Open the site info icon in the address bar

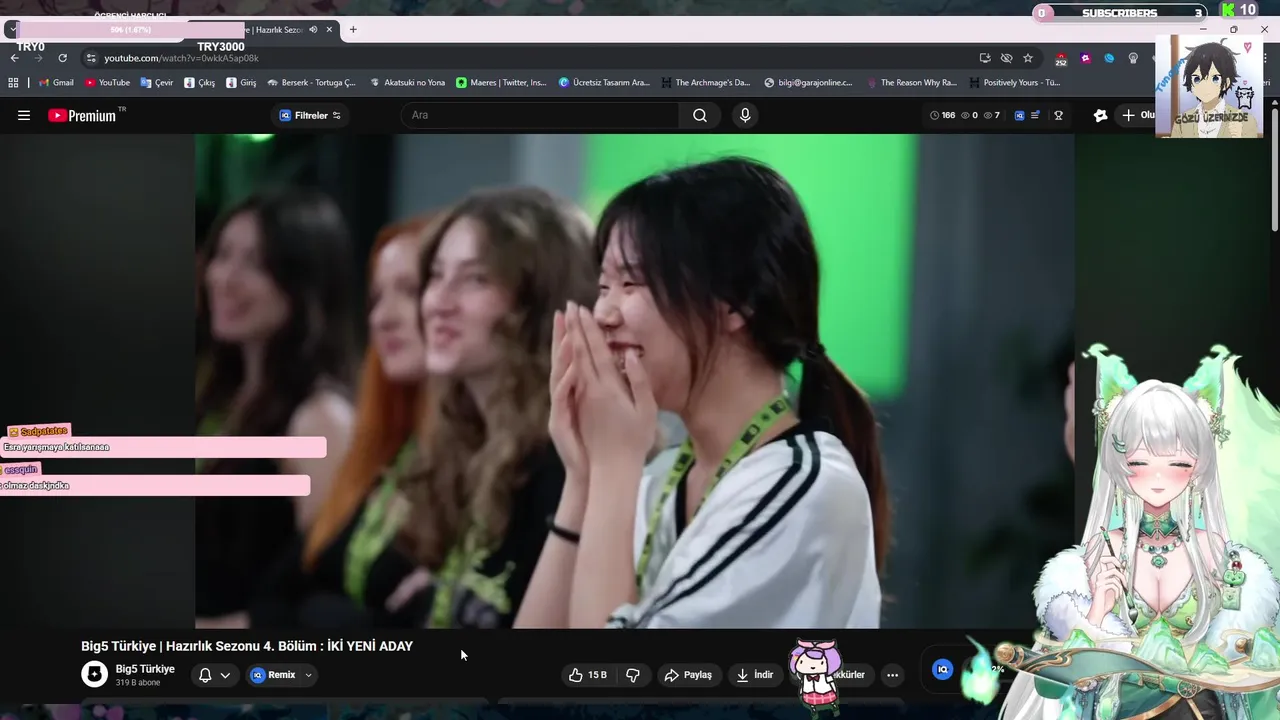click(91, 58)
